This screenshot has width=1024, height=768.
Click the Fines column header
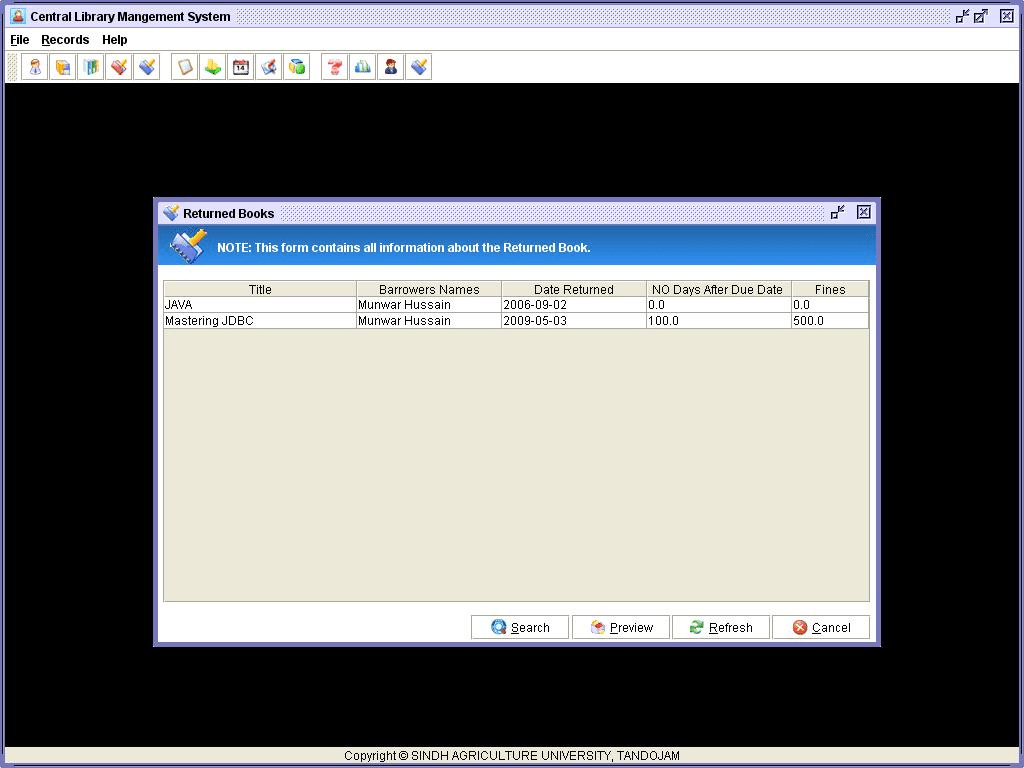coord(829,289)
